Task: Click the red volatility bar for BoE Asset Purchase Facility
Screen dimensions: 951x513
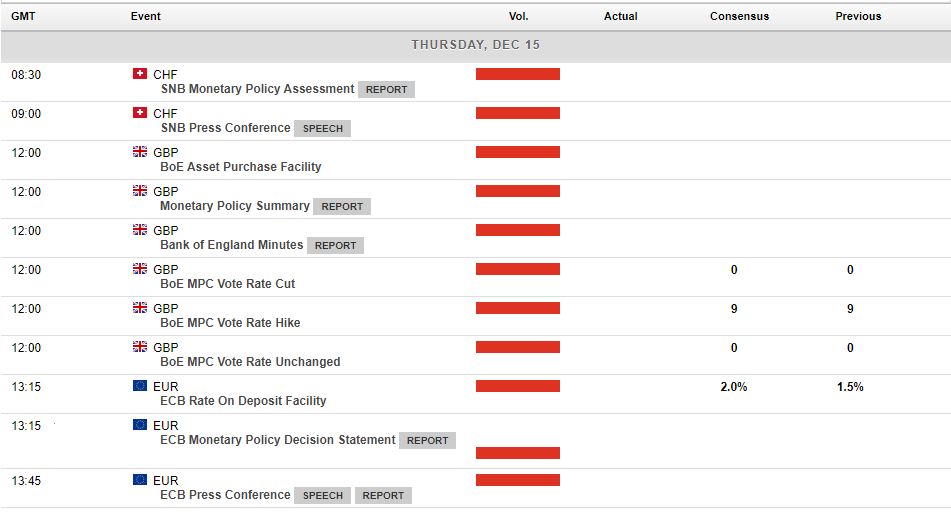Action: pyautogui.click(x=518, y=152)
